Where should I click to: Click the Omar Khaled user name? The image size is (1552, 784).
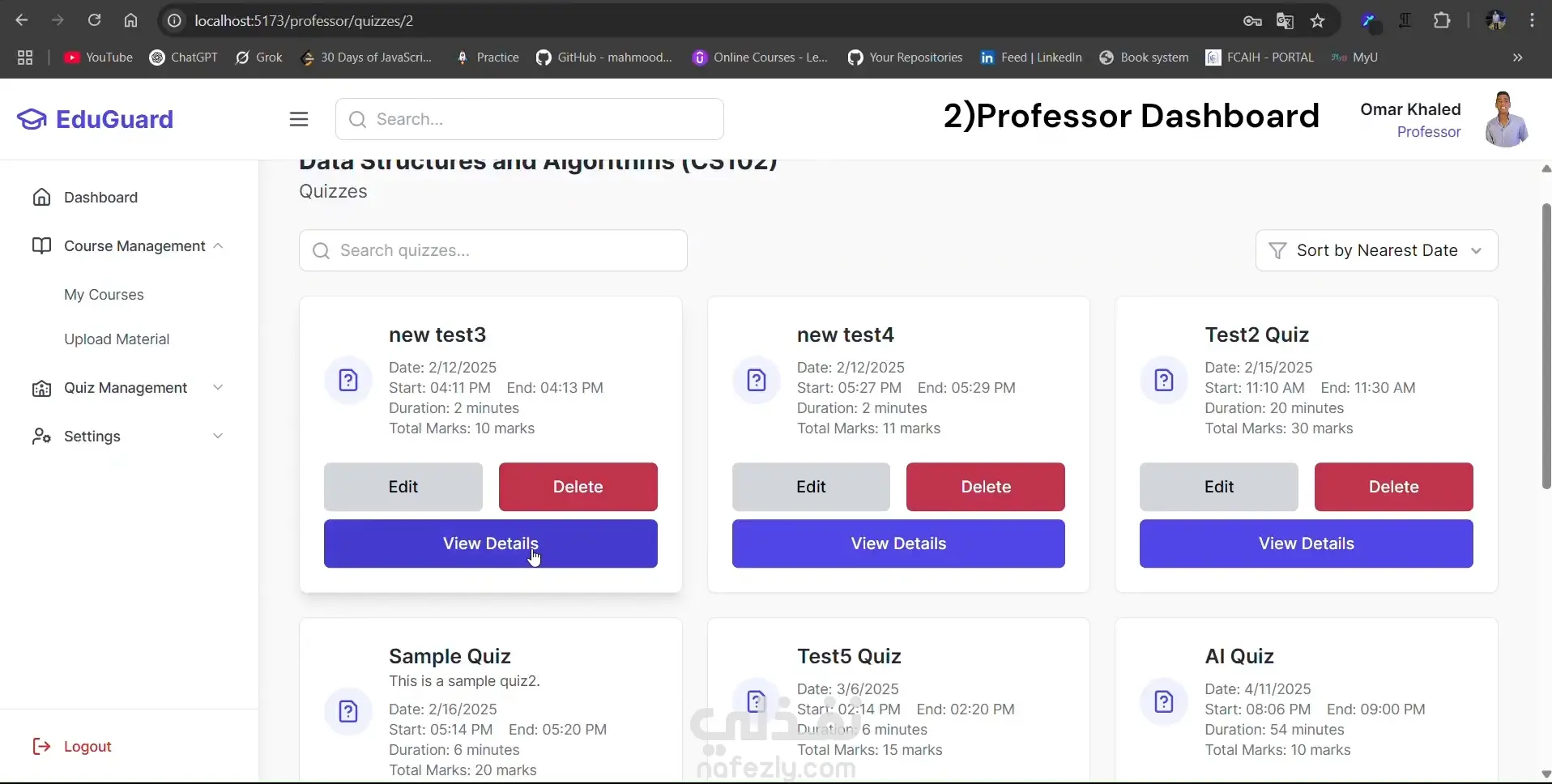[1410, 109]
